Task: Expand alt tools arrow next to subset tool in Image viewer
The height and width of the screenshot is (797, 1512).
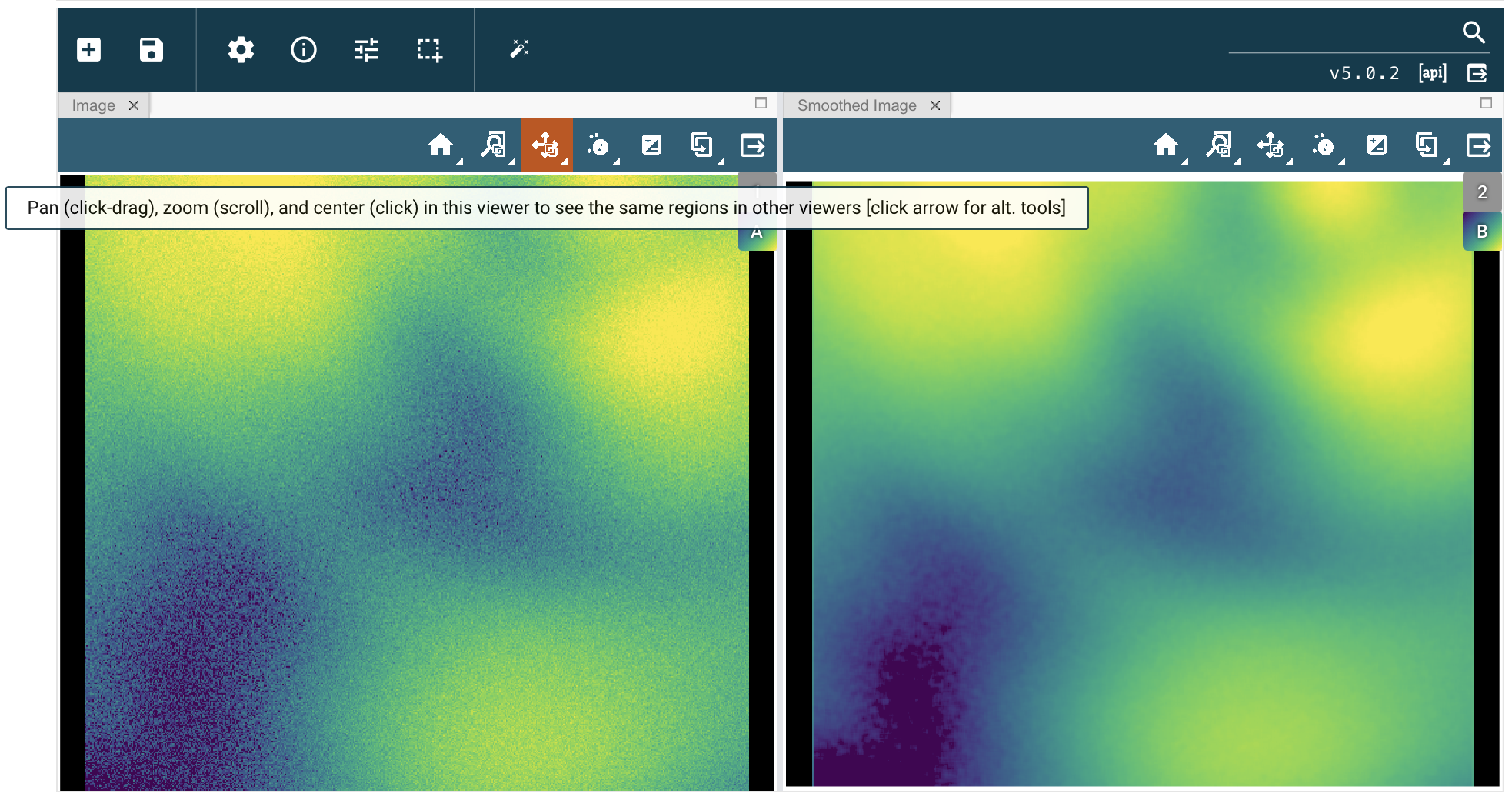Action: (617, 162)
